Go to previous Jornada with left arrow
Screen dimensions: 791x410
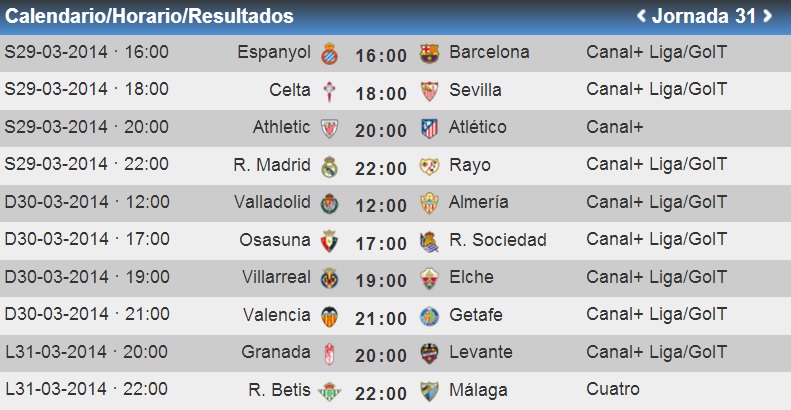coord(641,16)
